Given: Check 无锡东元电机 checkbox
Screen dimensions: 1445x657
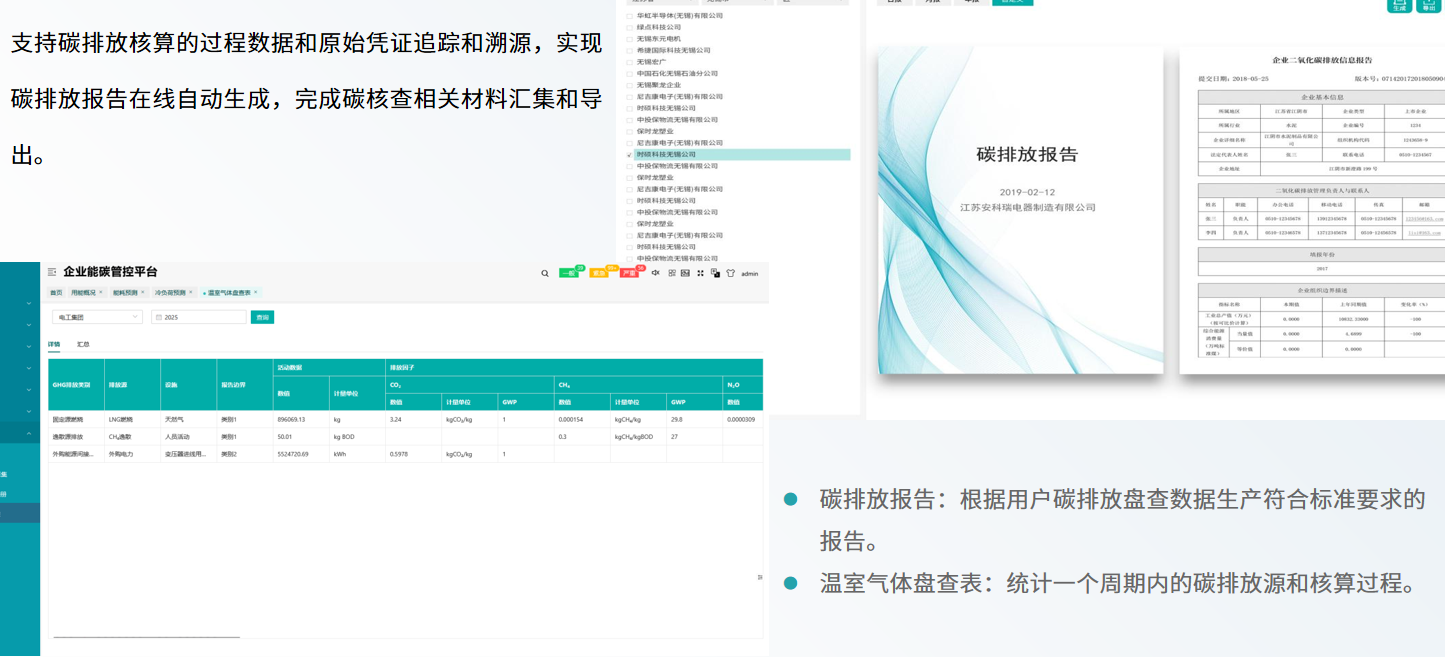Looking at the screenshot, I should [629, 39].
